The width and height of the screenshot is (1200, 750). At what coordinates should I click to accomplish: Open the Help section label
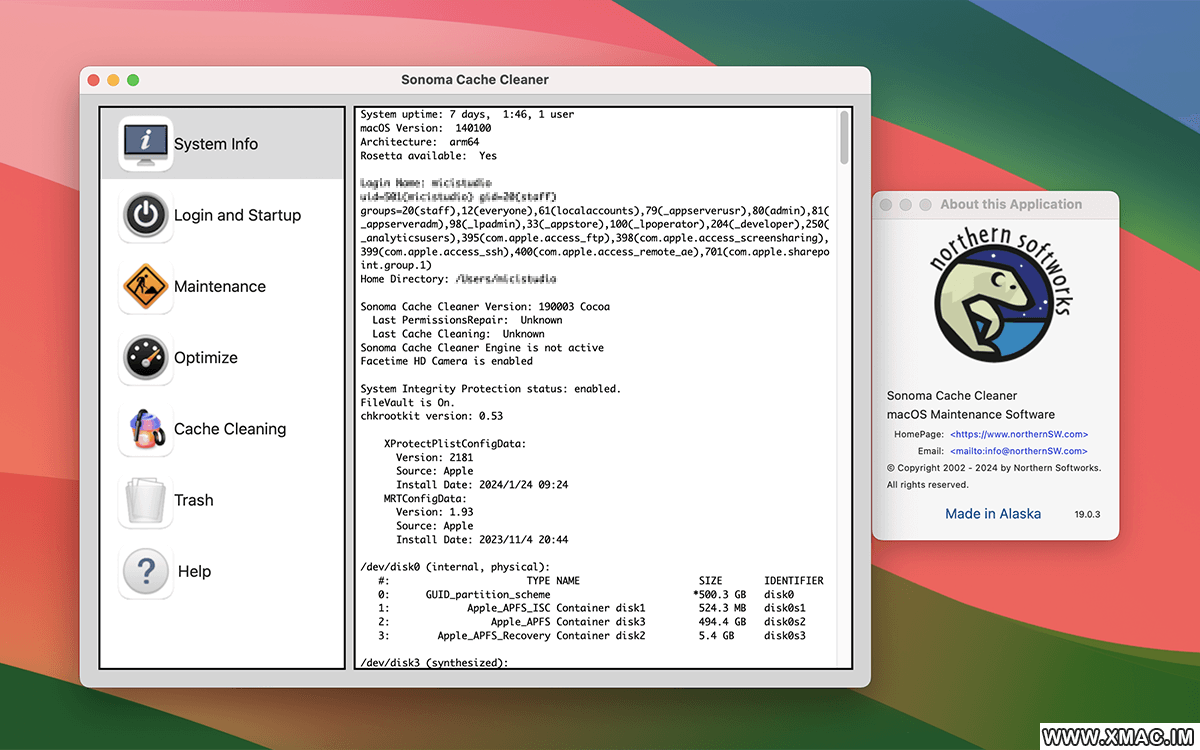tap(194, 572)
